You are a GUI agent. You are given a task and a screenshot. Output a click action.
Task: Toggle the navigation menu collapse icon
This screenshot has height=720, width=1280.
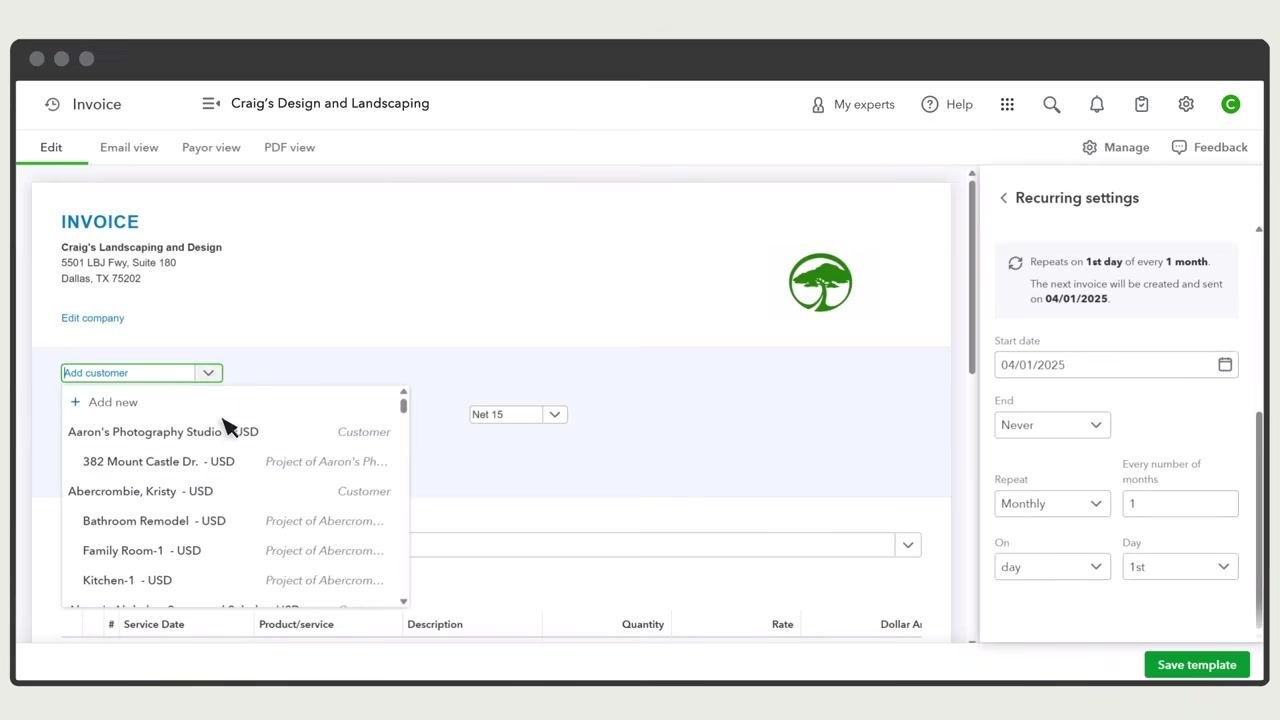[x=211, y=103]
